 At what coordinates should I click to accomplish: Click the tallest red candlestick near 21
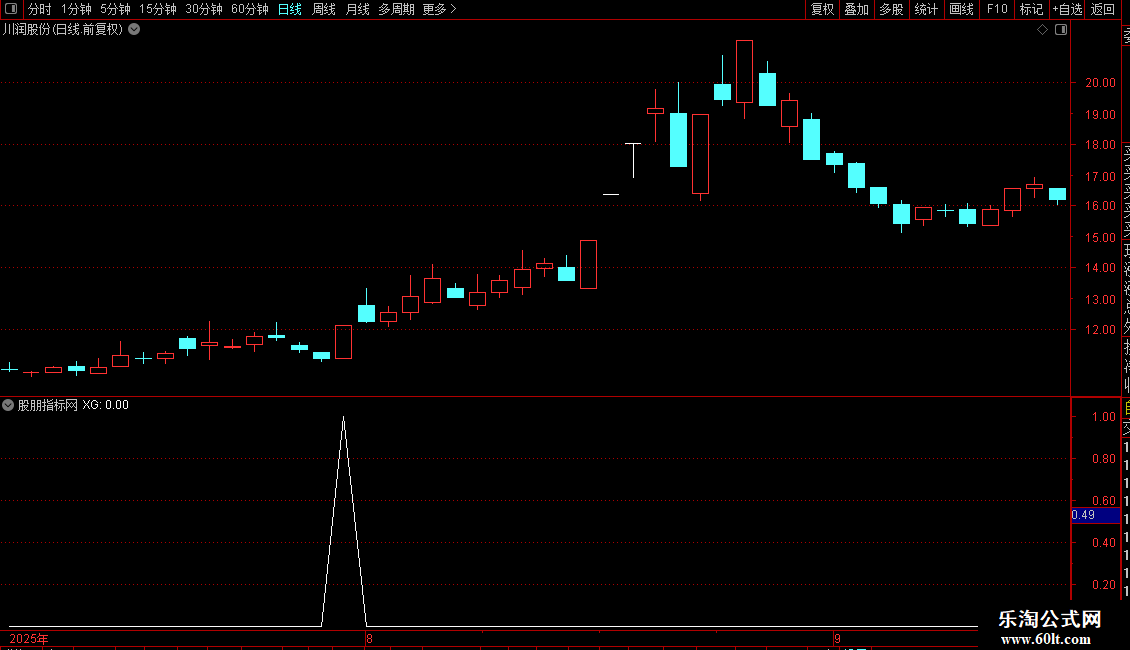pos(744,71)
